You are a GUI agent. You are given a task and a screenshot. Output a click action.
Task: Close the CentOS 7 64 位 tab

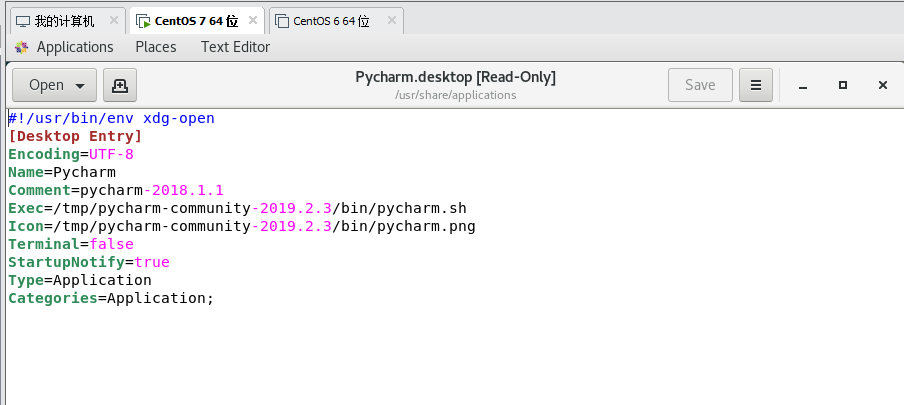coord(253,21)
